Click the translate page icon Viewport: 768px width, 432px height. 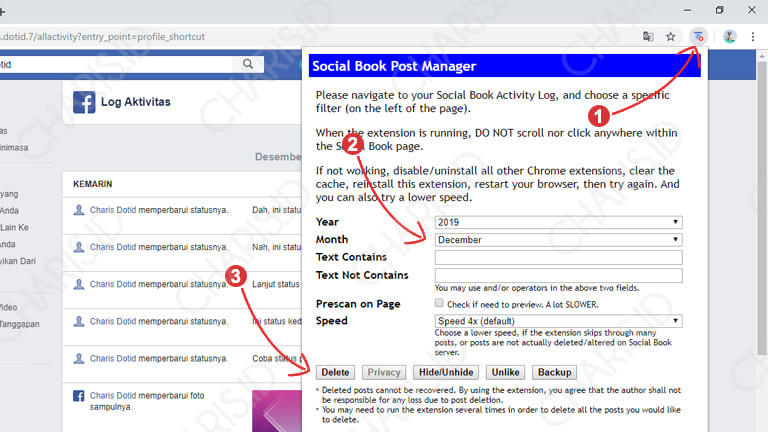tap(648, 36)
